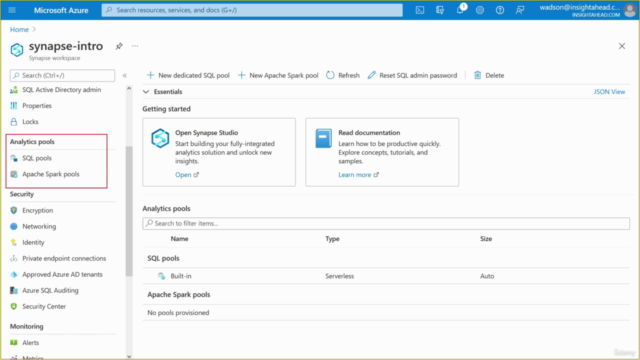This screenshot has height=360, width=640.
Task: Delete the synapse-intro workspace
Action: click(x=489, y=75)
